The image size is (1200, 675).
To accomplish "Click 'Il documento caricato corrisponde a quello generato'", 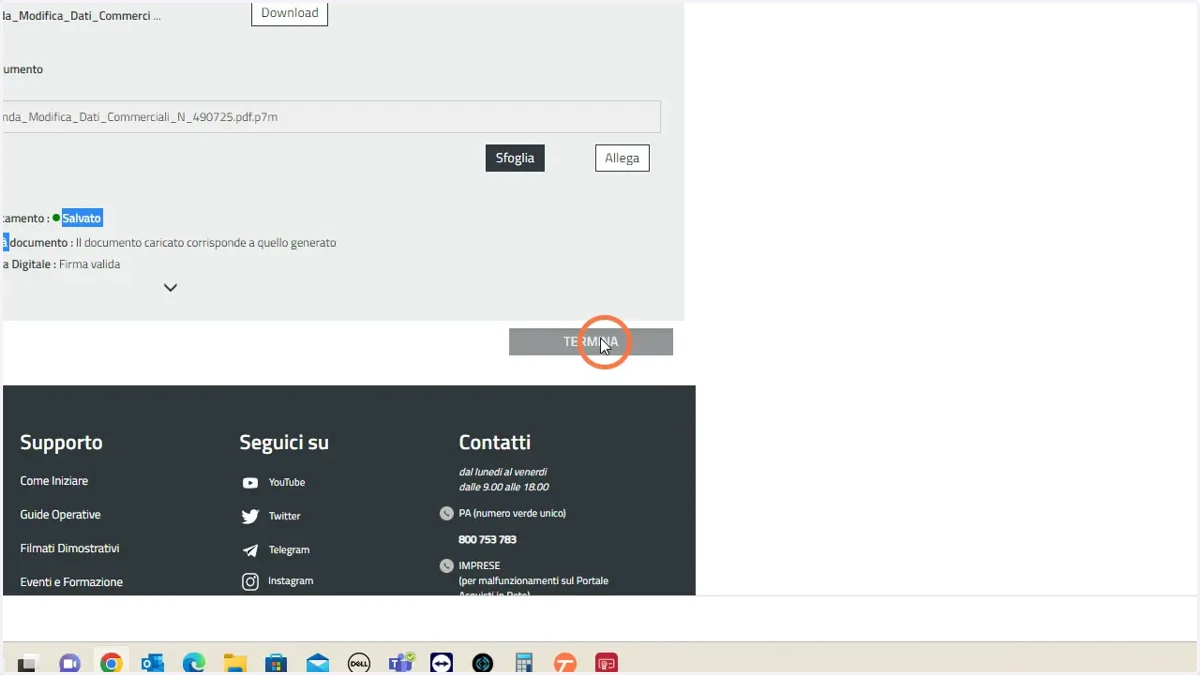I will click(x=206, y=243).
